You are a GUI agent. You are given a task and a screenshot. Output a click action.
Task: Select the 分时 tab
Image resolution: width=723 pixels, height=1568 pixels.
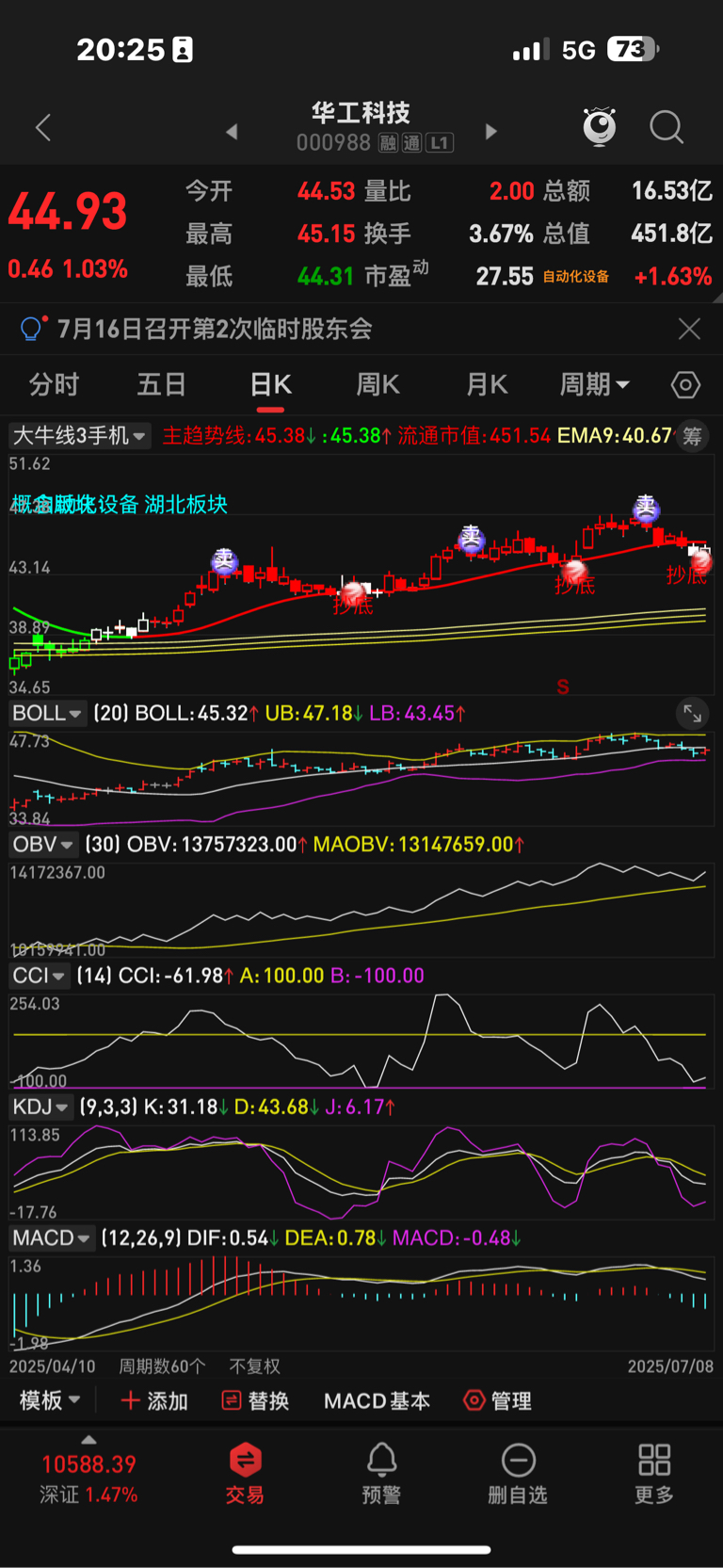point(54,384)
